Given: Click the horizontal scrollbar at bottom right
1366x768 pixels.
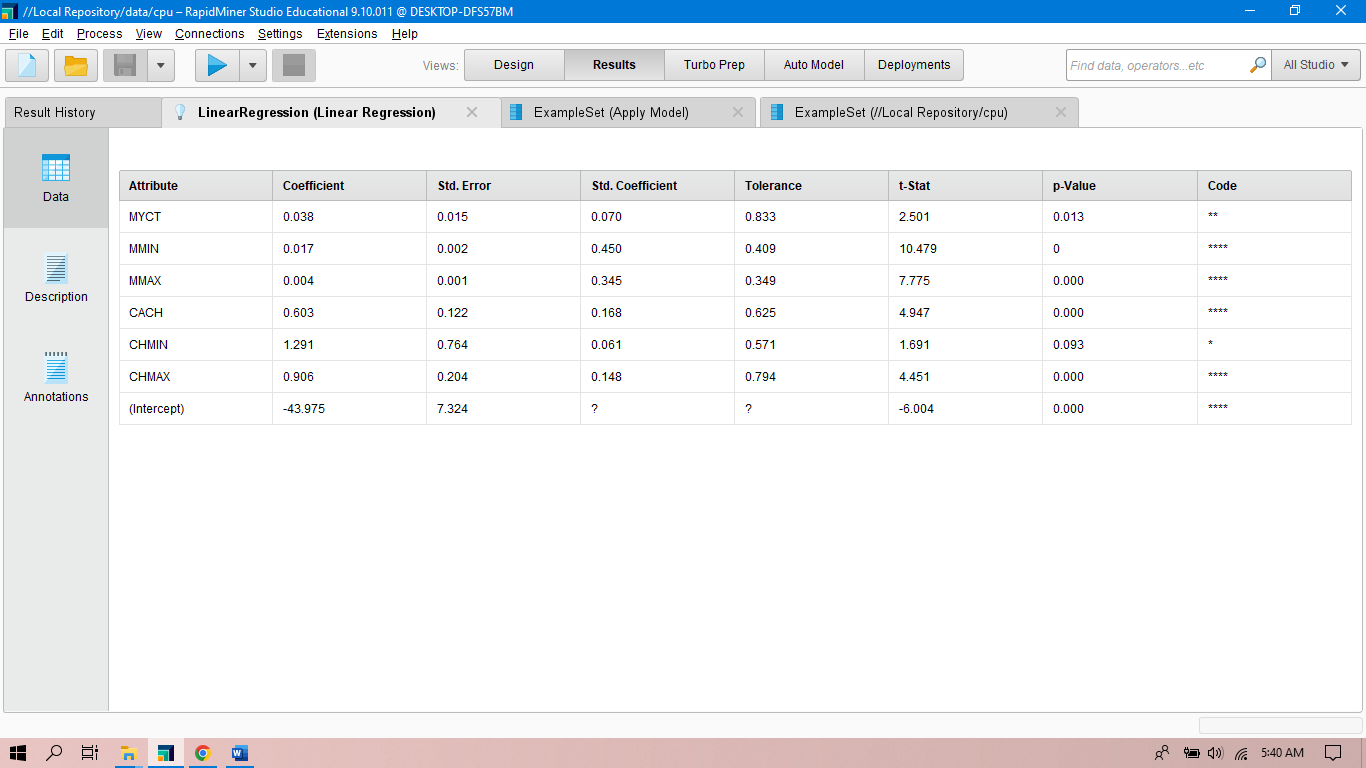Looking at the screenshot, I should pyautogui.click(x=1280, y=725).
